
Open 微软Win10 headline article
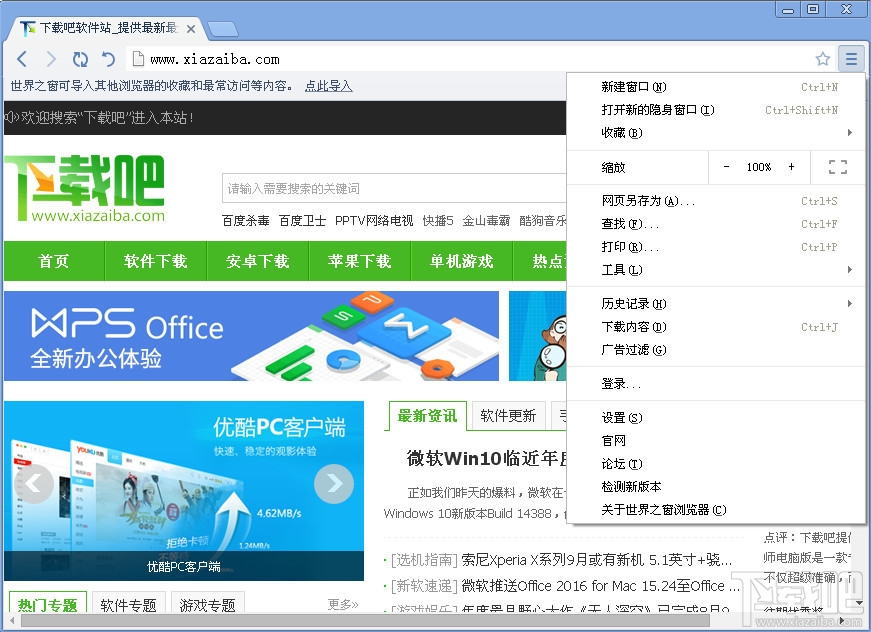pyautogui.click(x=487, y=458)
